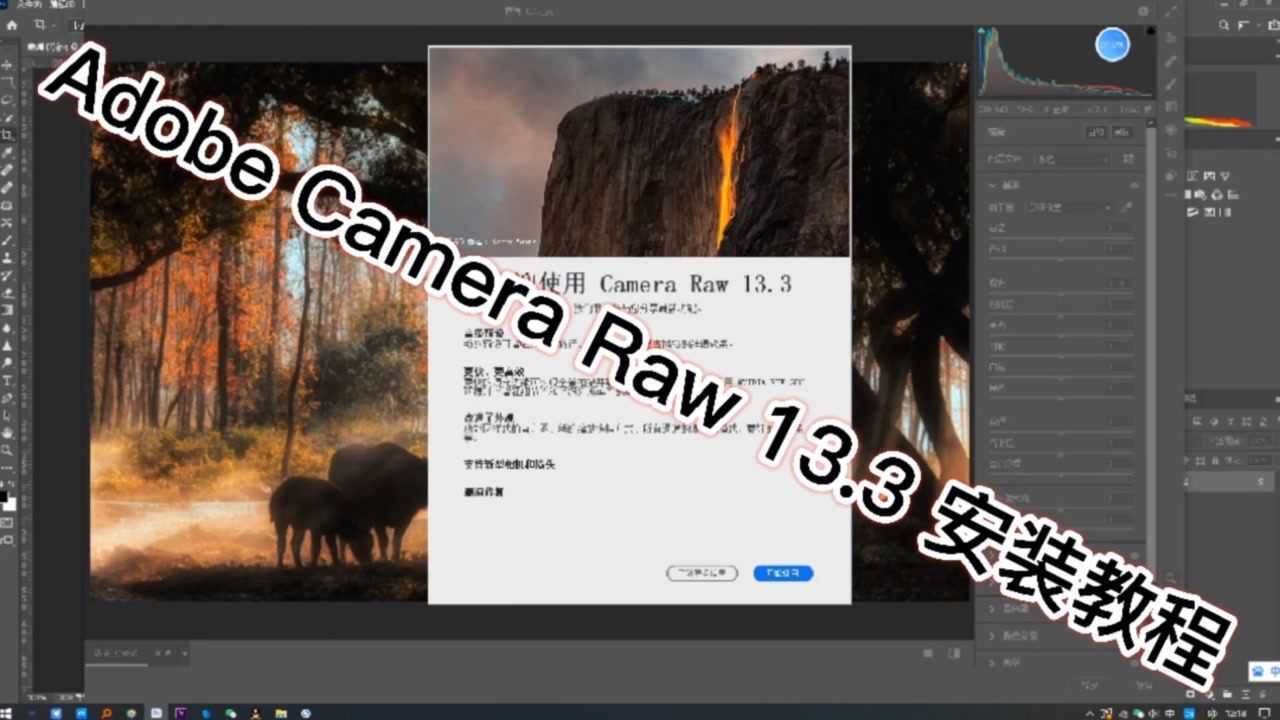Open the Profile dropdown in the Basic panel
Viewport: 1280px width, 720px height.
(x=1070, y=159)
